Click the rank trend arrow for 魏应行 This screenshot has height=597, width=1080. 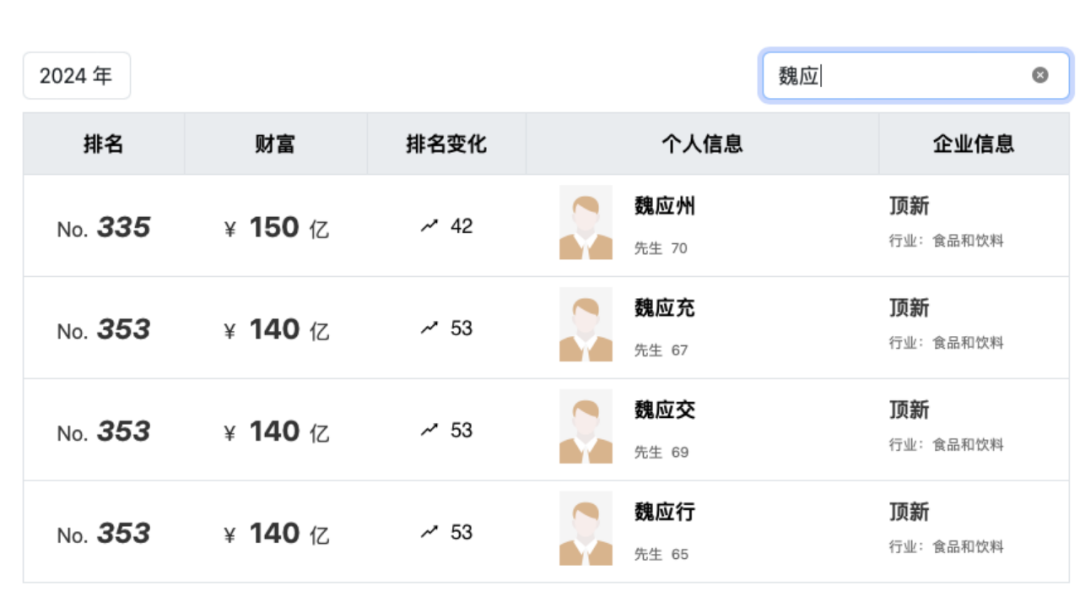[x=430, y=533]
